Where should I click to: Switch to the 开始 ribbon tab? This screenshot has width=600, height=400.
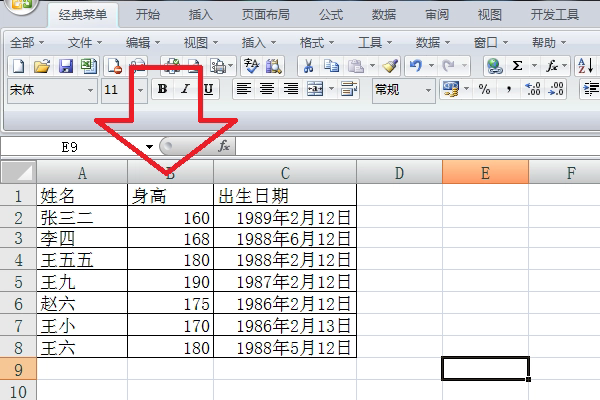(148, 15)
